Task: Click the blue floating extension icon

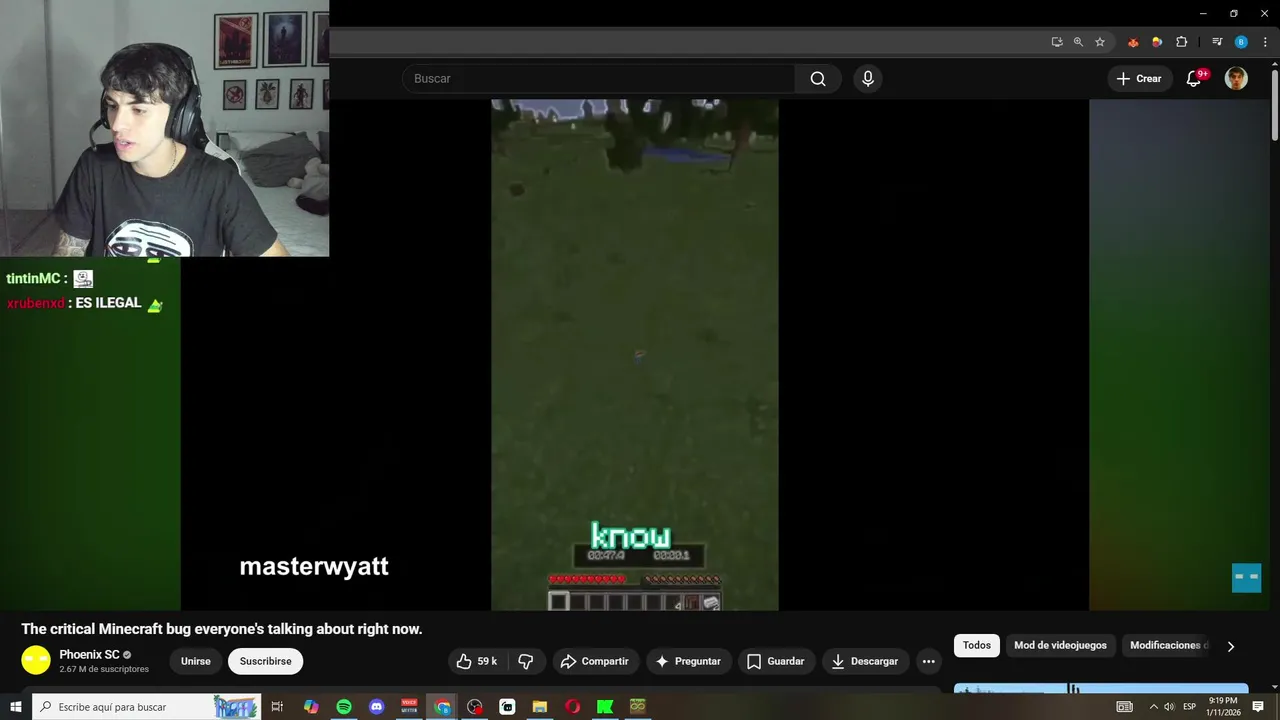Action: [1246, 578]
